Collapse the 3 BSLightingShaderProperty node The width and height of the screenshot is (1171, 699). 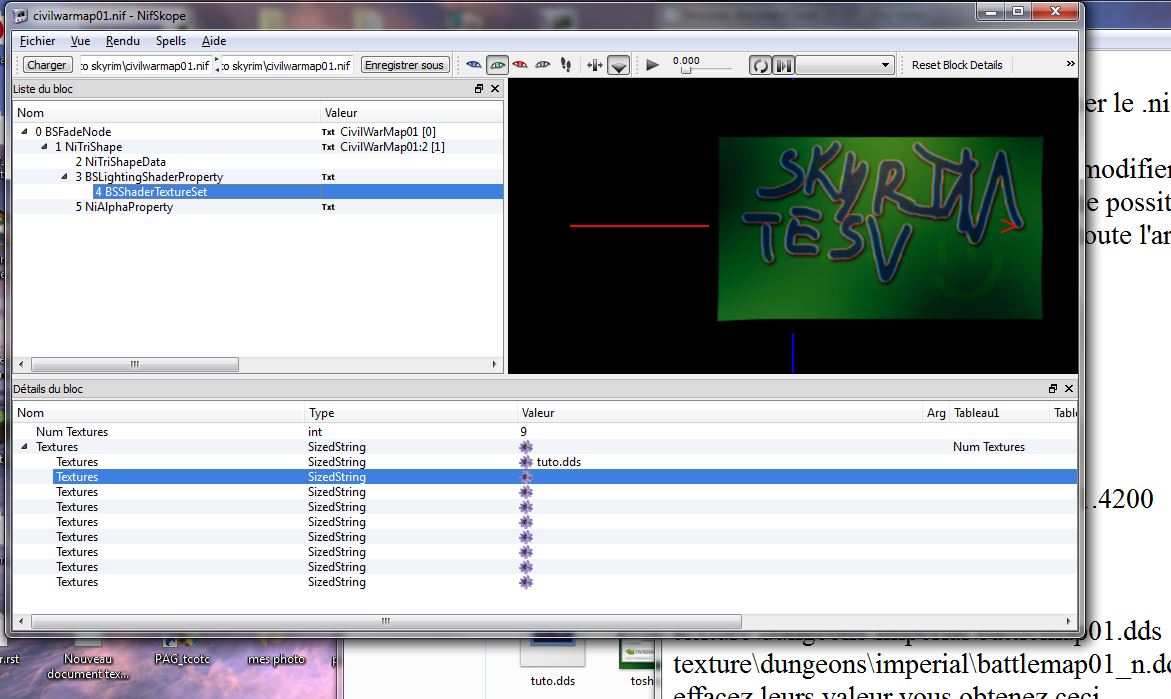pyautogui.click(x=65, y=177)
